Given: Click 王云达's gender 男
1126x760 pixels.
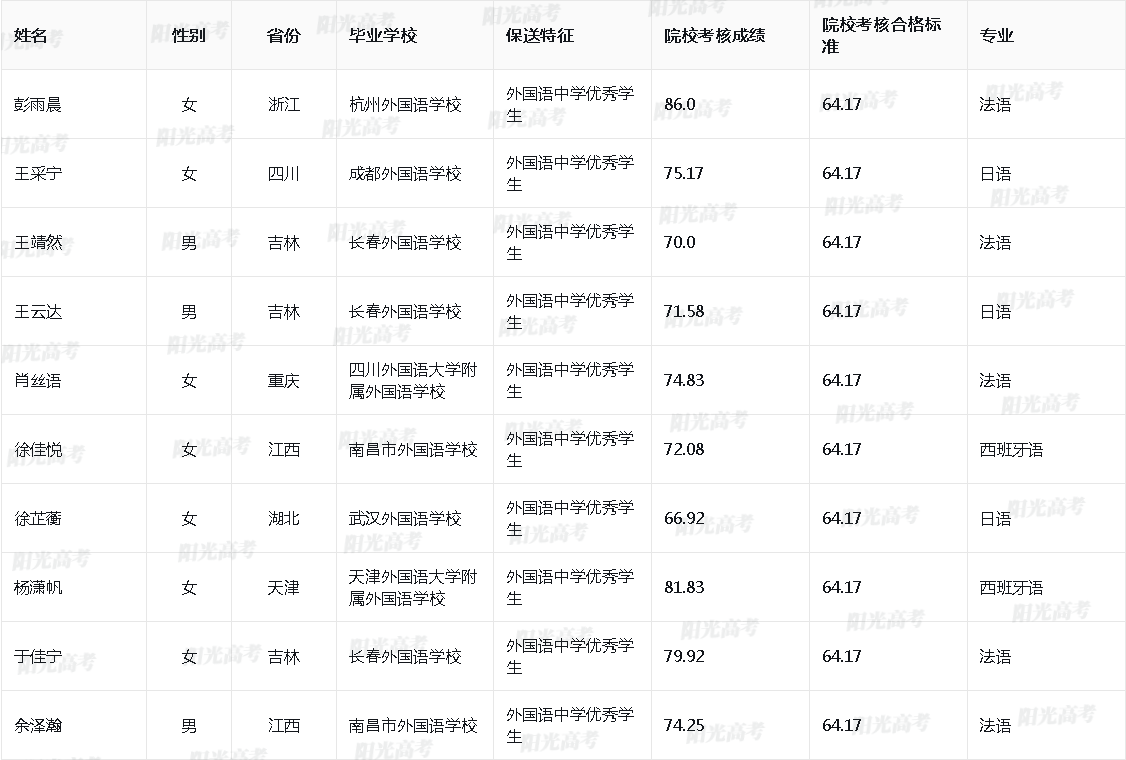Looking at the screenshot, I should (189, 311).
